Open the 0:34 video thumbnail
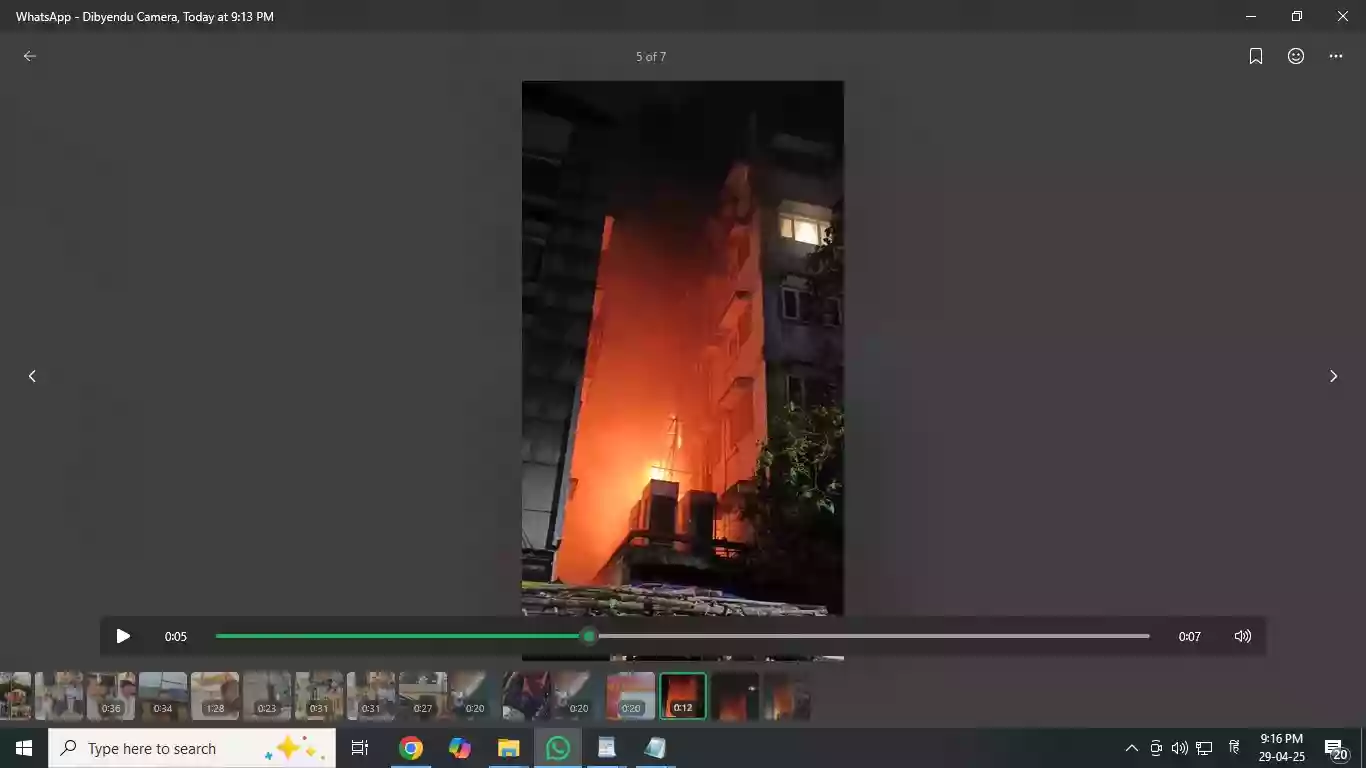 click(163, 696)
